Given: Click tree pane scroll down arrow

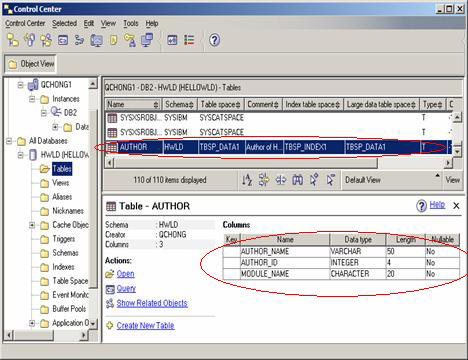Looking at the screenshot, I should (93, 323).
